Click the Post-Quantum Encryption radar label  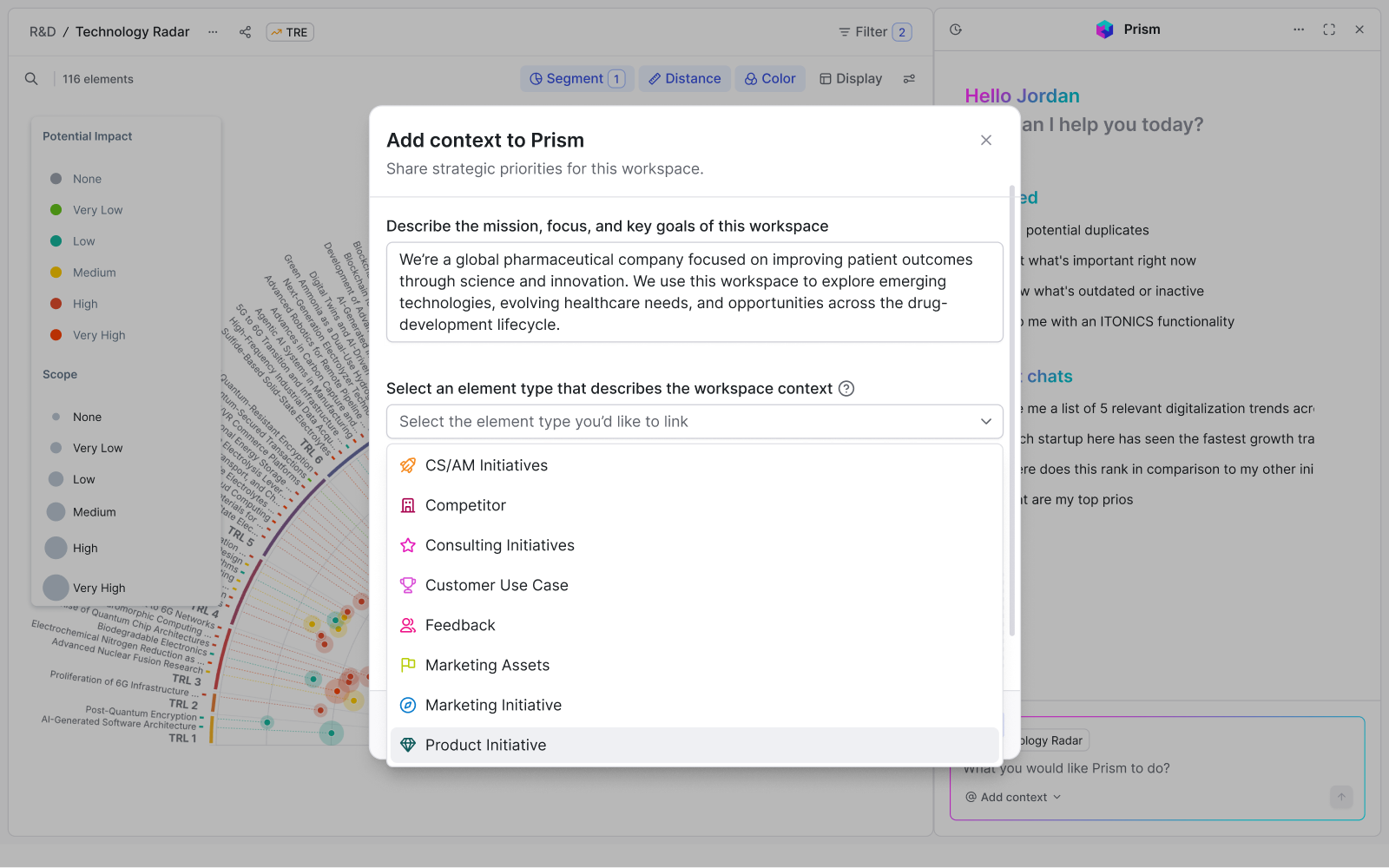pyautogui.click(x=142, y=713)
